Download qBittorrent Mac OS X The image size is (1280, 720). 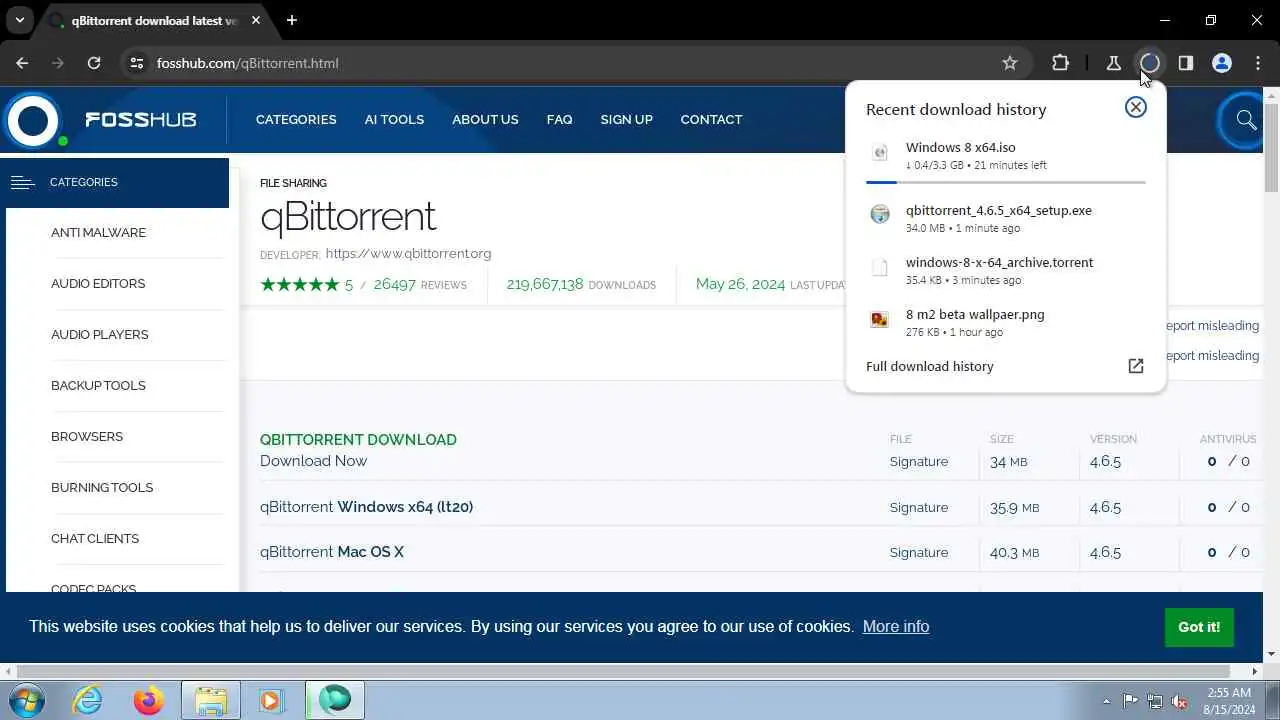[x=332, y=552]
